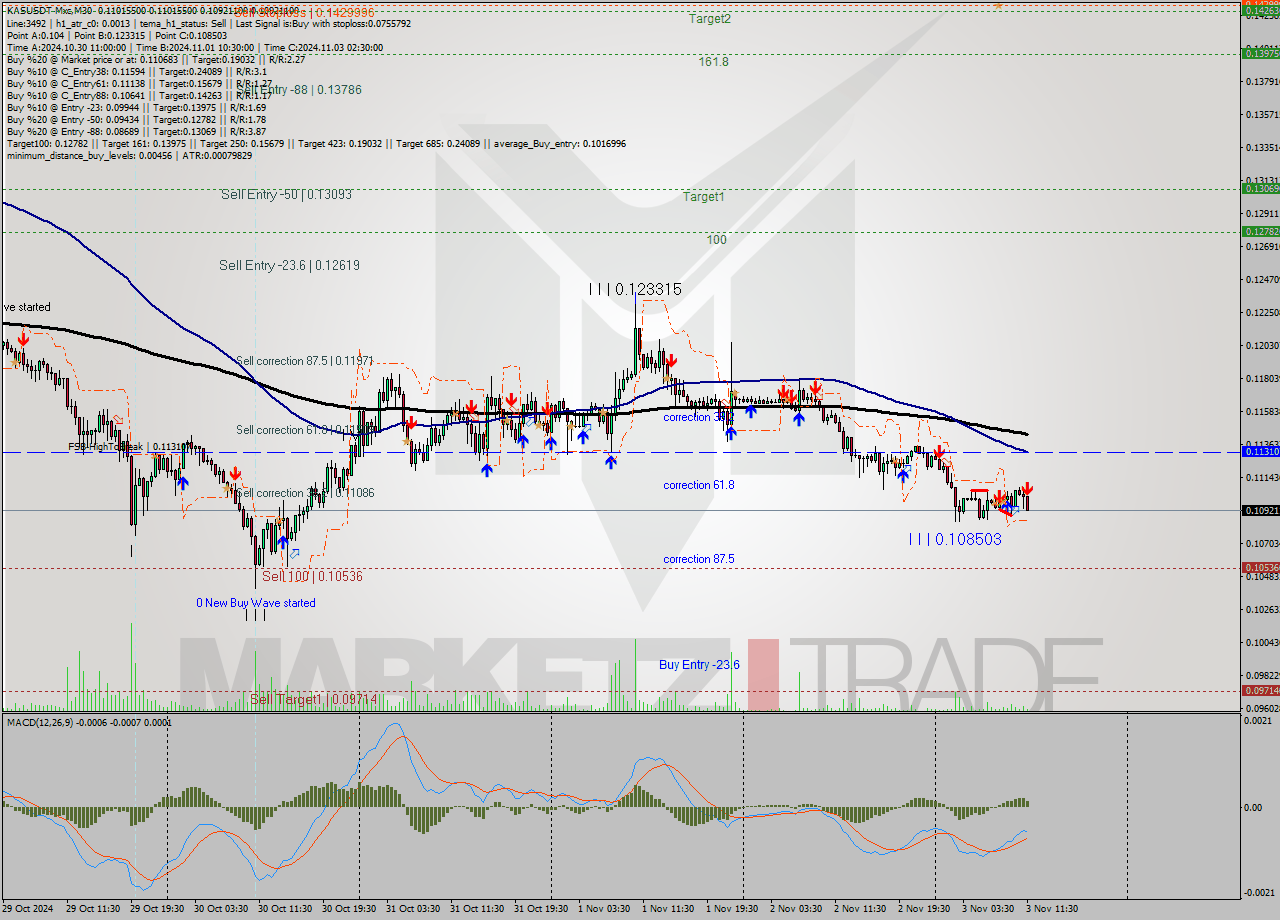
Task: Select Sell Entry -23.6 | 0.12619 label
Action: 289,265
